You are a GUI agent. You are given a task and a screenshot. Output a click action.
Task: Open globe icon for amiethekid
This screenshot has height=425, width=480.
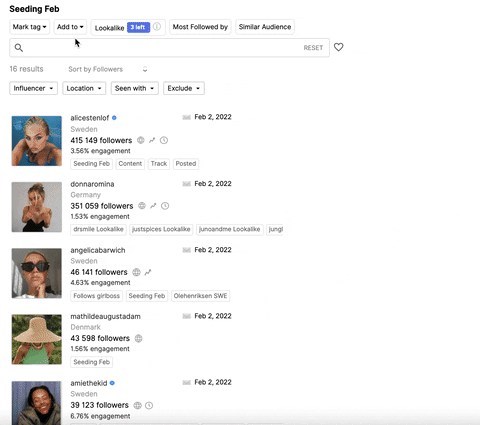tap(137, 405)
